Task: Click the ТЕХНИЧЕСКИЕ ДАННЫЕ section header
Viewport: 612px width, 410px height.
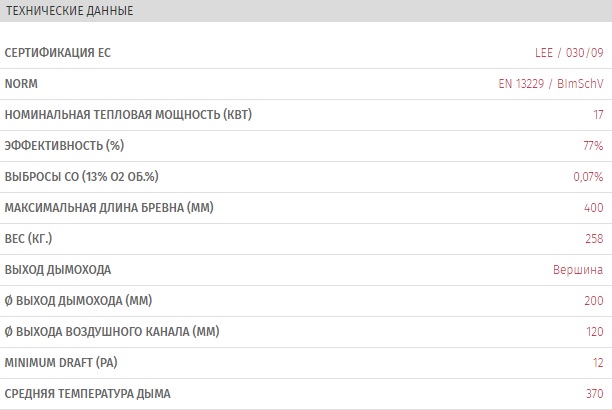Action: point(69,11)
